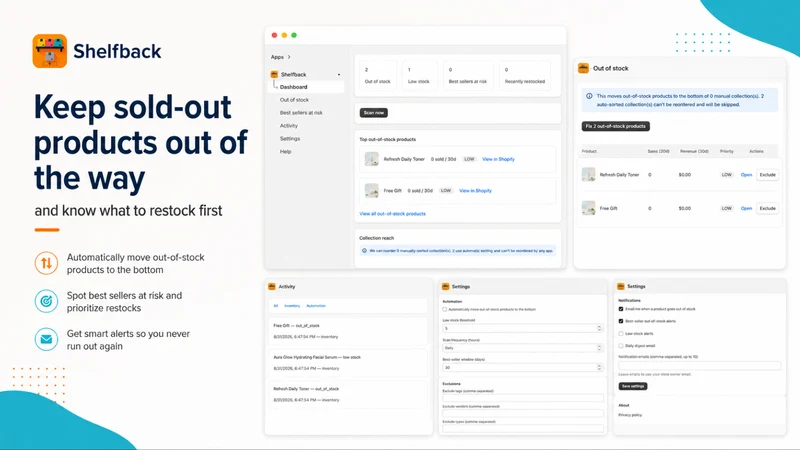800x450 pixels.
Task: Enable automatically move out-of-stock products checkbox
Action: [x=445, y=309]
